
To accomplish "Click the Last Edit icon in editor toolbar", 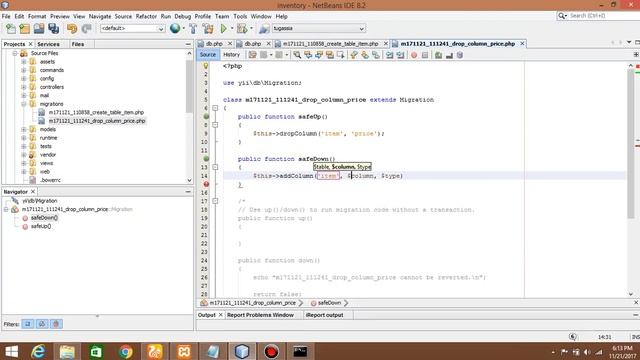I will coord(253,55).
